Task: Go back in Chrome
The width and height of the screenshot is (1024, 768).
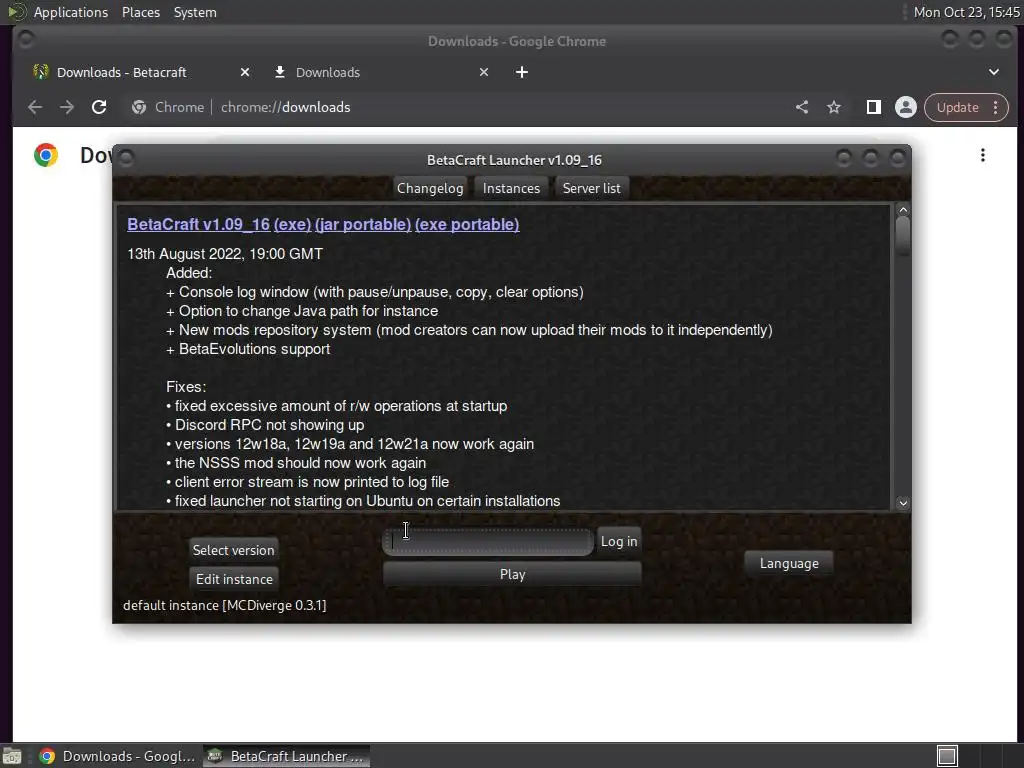Action: [x=35, y=107]
